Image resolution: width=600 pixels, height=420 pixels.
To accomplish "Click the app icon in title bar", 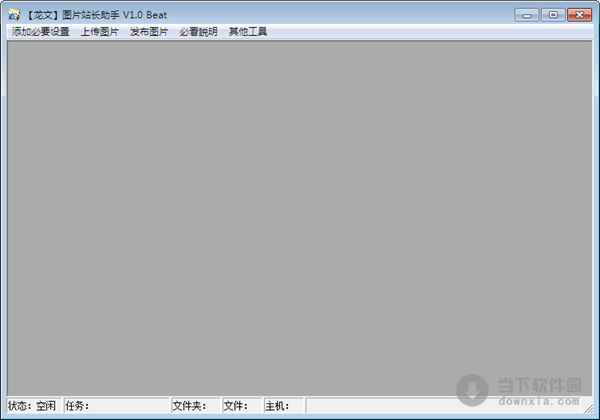I will pos(14,15).
